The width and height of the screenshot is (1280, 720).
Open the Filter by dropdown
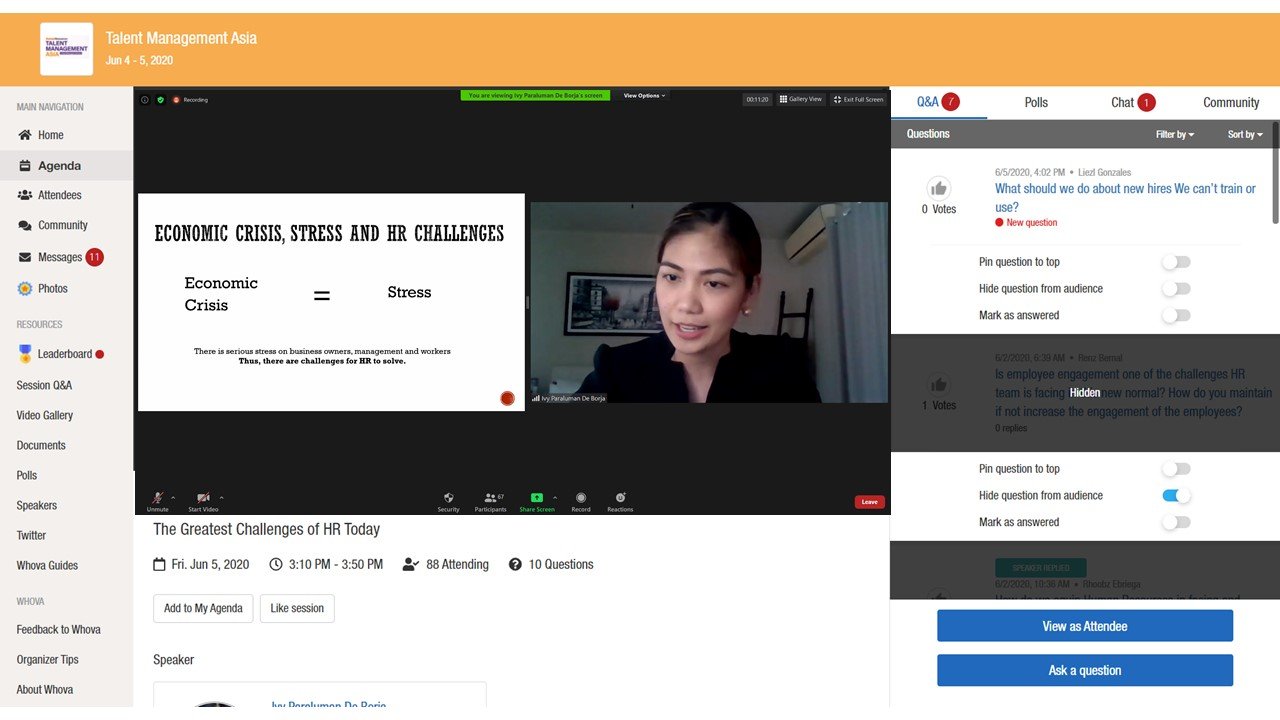click(x=1174, y=134)
